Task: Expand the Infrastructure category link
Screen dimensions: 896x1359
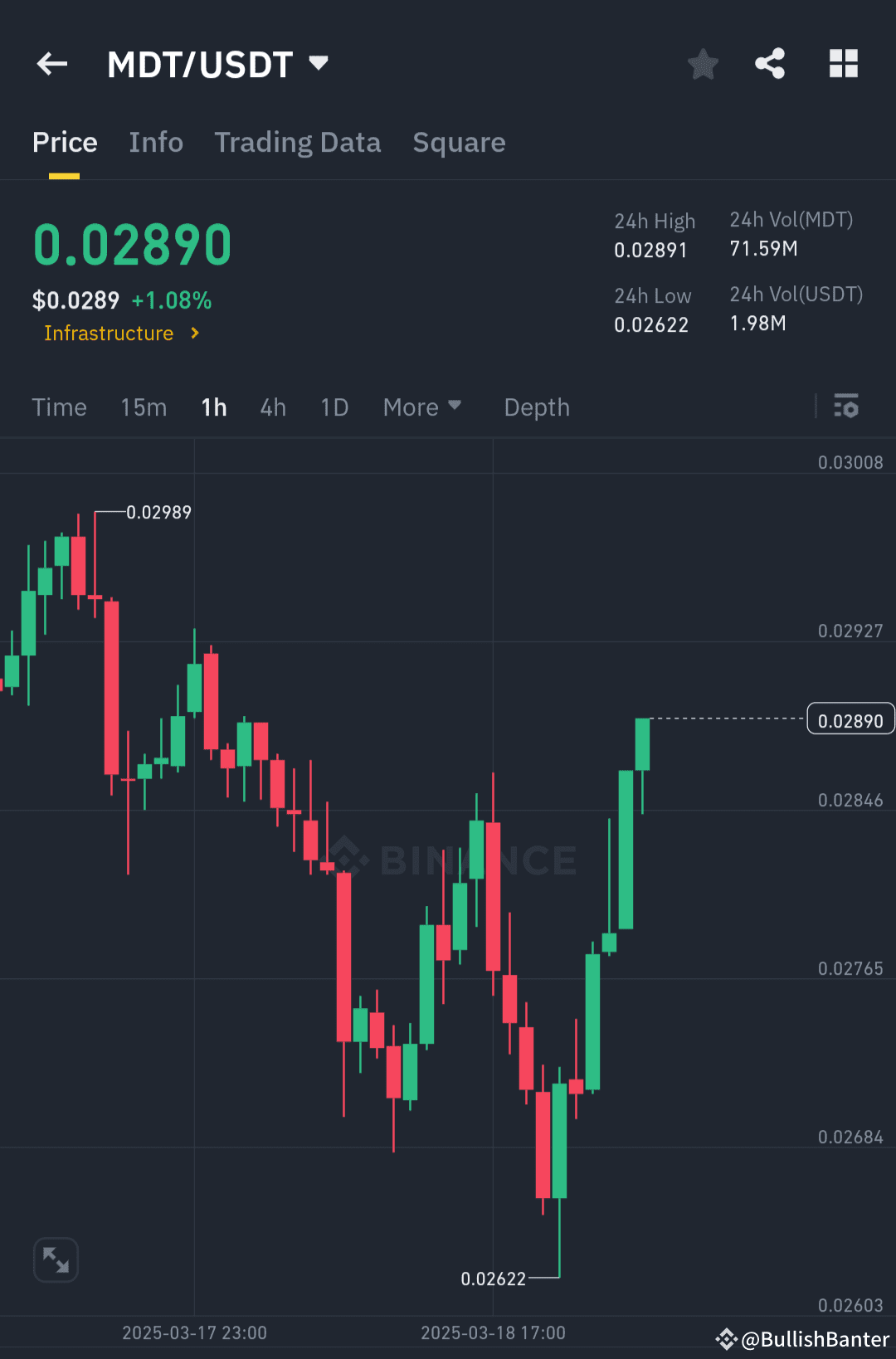Action: pos(121,333)
